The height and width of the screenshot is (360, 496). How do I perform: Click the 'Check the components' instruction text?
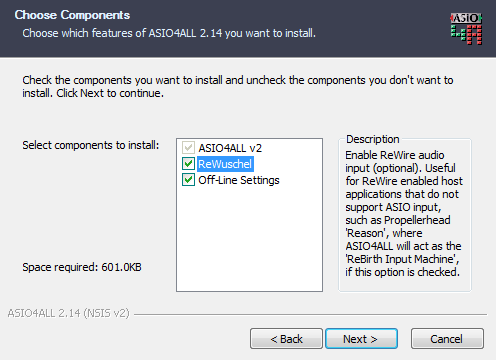coord(238,87)
